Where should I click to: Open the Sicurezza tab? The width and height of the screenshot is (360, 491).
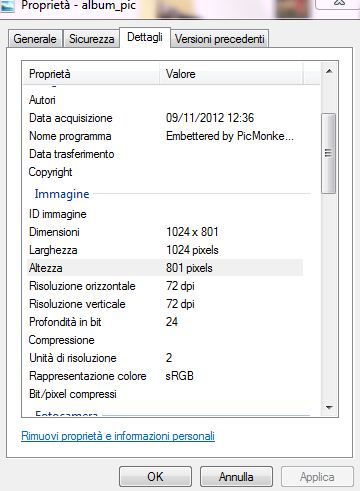[91, 39]
